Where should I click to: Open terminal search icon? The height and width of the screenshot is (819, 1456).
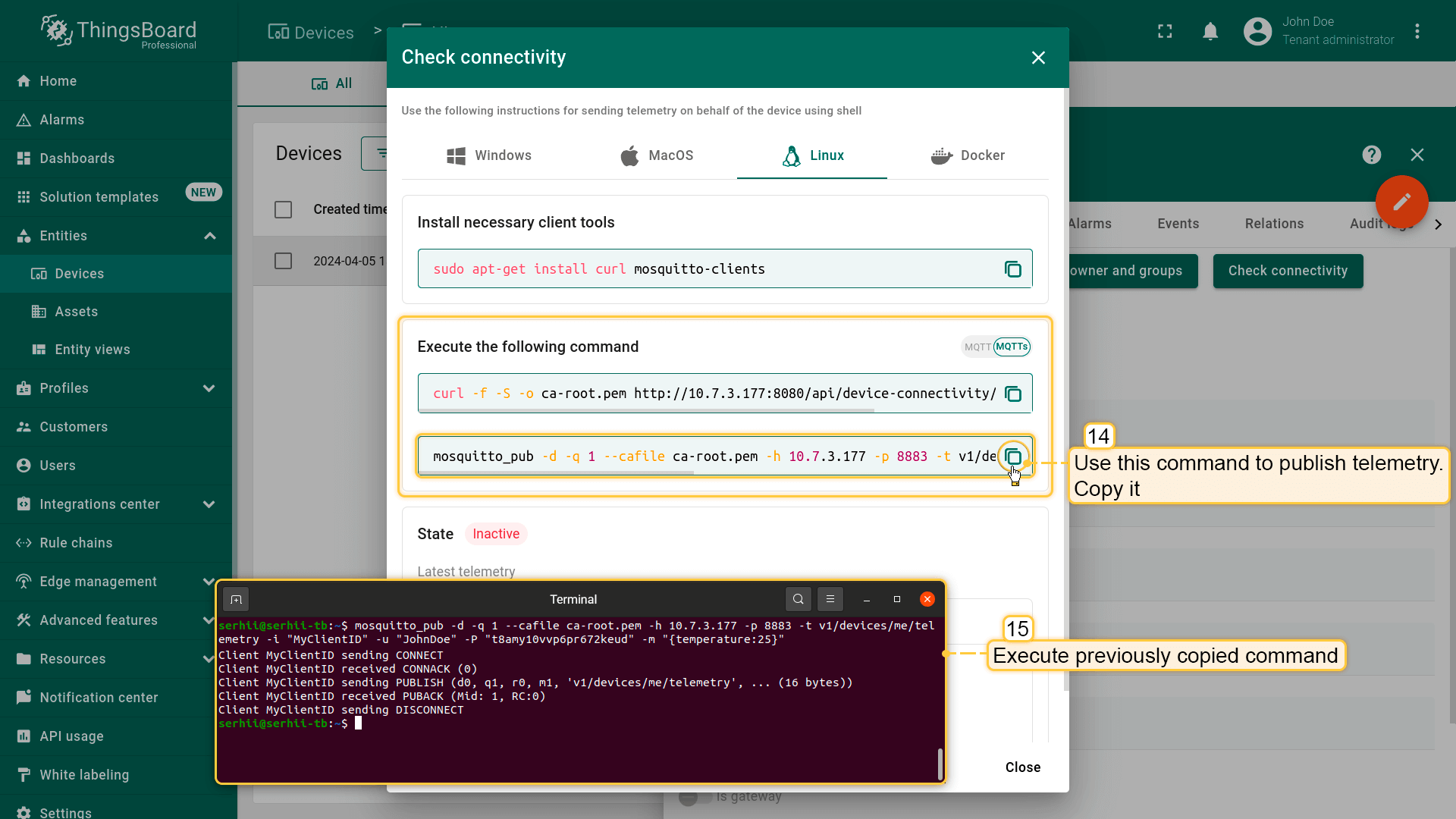coord(798,599)
